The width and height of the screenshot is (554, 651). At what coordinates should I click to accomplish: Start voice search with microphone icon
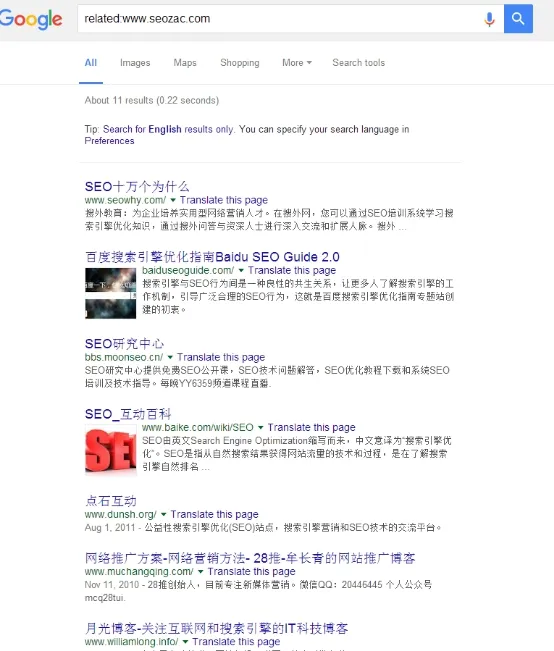coord(490,19)
